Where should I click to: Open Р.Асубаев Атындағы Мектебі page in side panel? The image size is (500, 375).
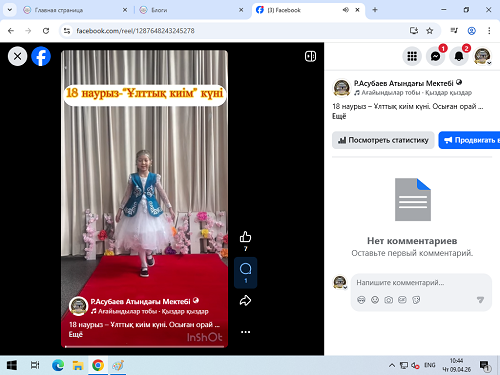point(404,83)
